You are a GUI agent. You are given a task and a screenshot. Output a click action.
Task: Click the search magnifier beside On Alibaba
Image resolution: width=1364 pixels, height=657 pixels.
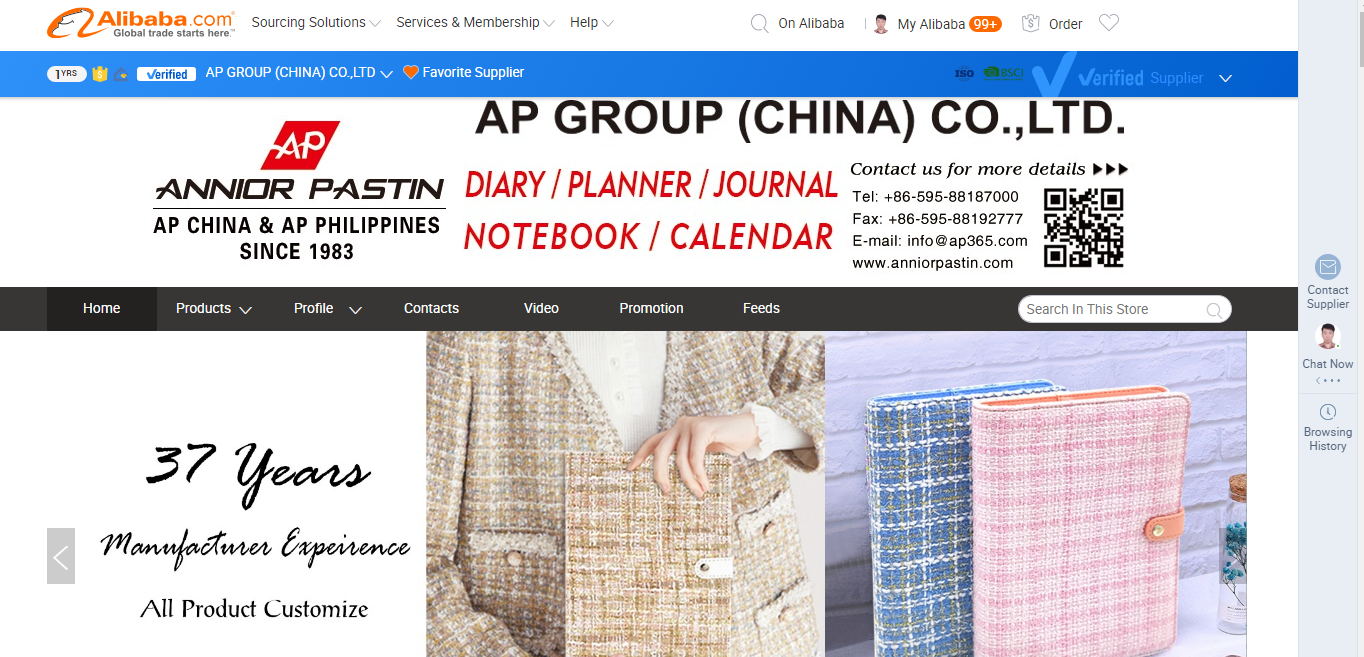click(760, 23)
